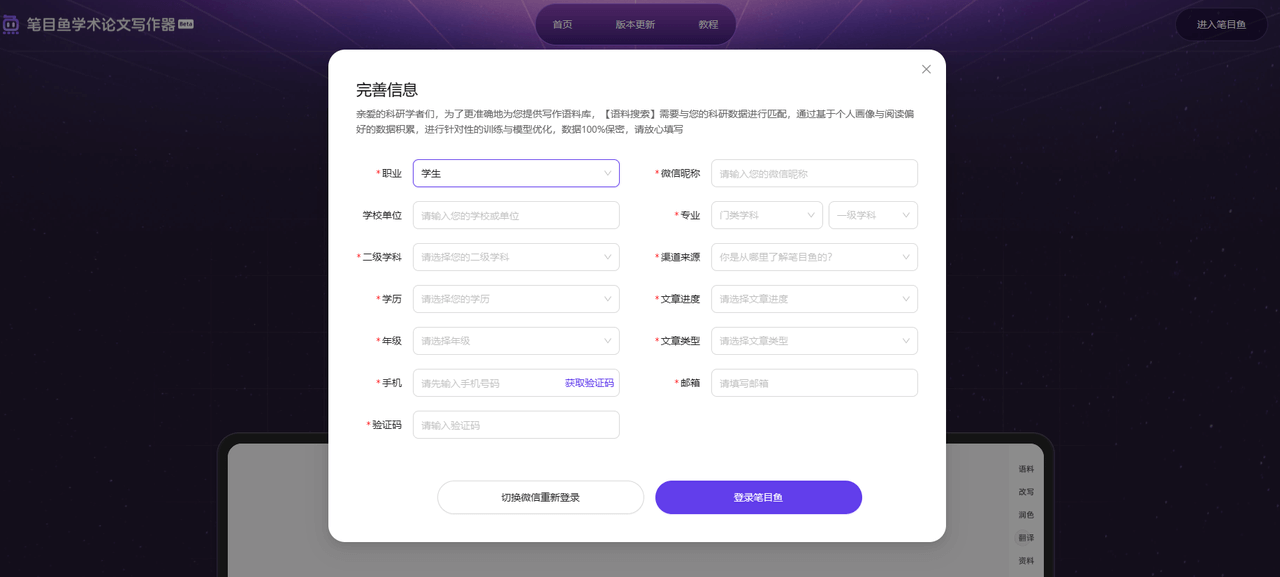
Task: Click the 登录笔目鱼 button
Action: 758,497
